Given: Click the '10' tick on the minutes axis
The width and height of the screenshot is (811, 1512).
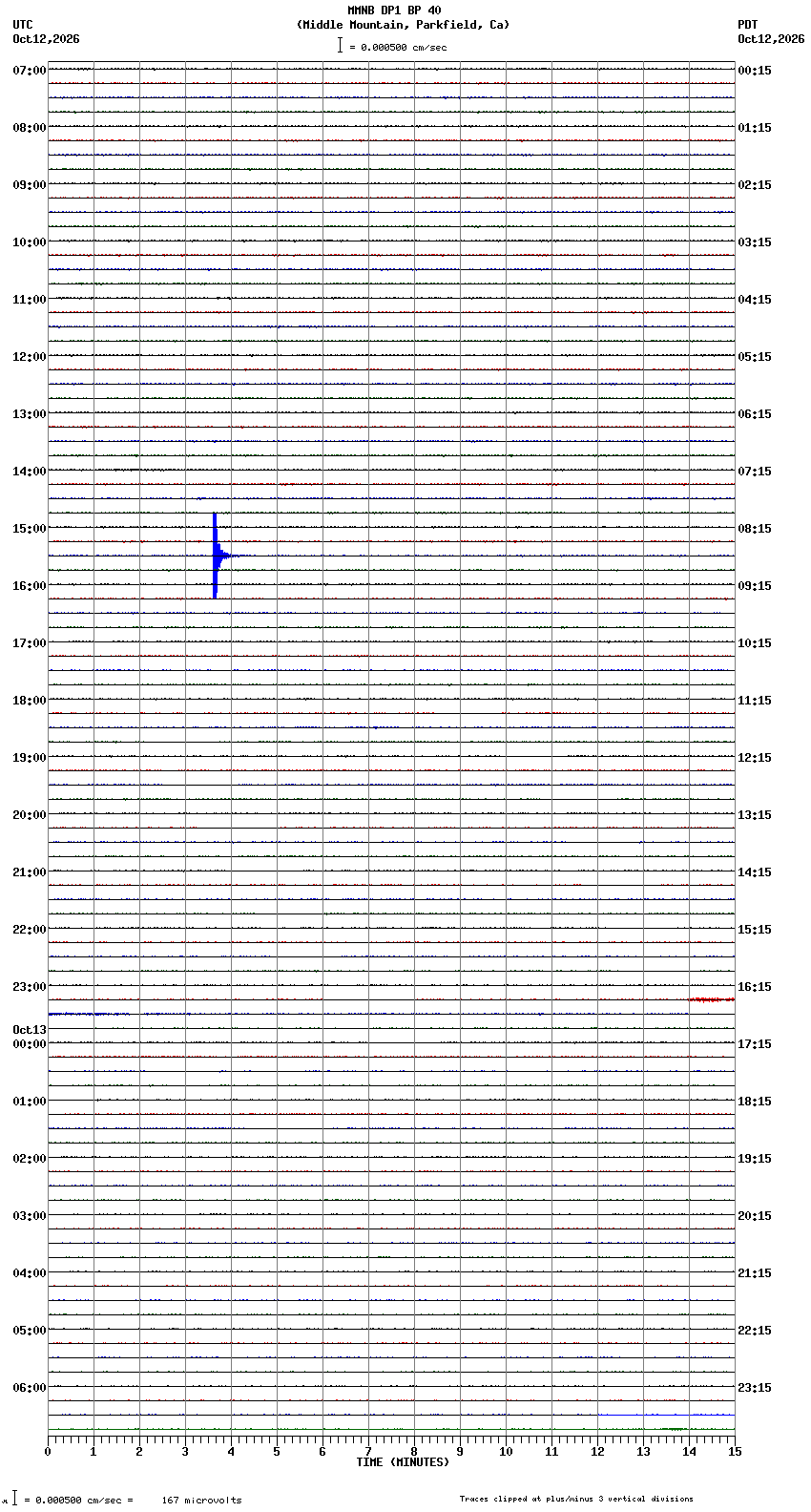Looking at the screenshot, I should tap(506, 1452).
